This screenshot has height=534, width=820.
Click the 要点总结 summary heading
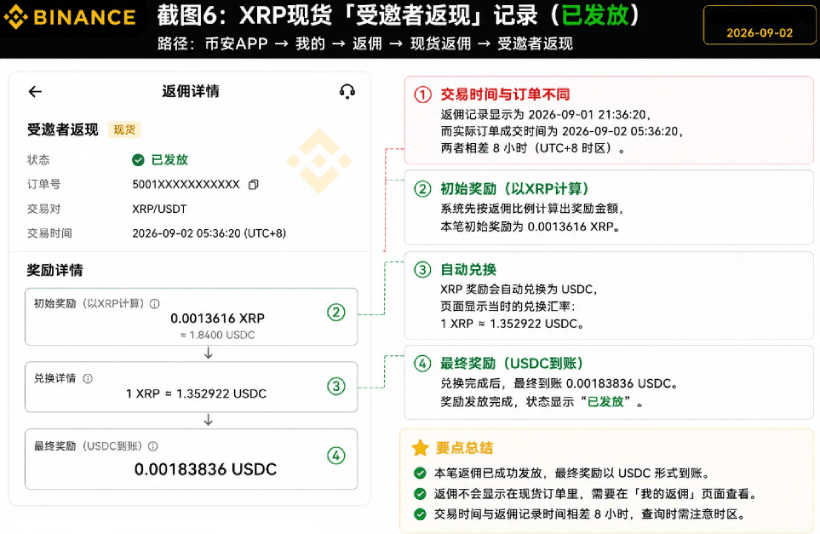pyautogui.click(x=464, y=448)
